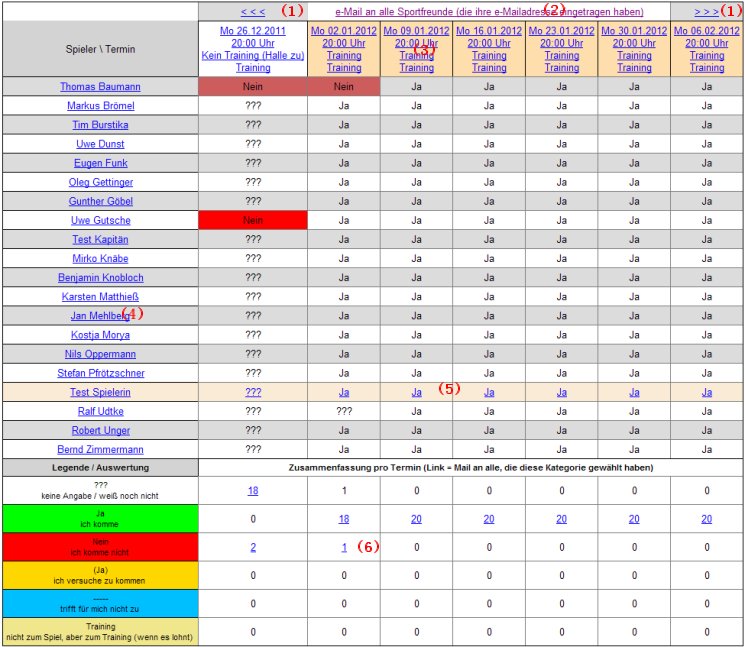Select green Ja ich komme legend

coord(100,519)
